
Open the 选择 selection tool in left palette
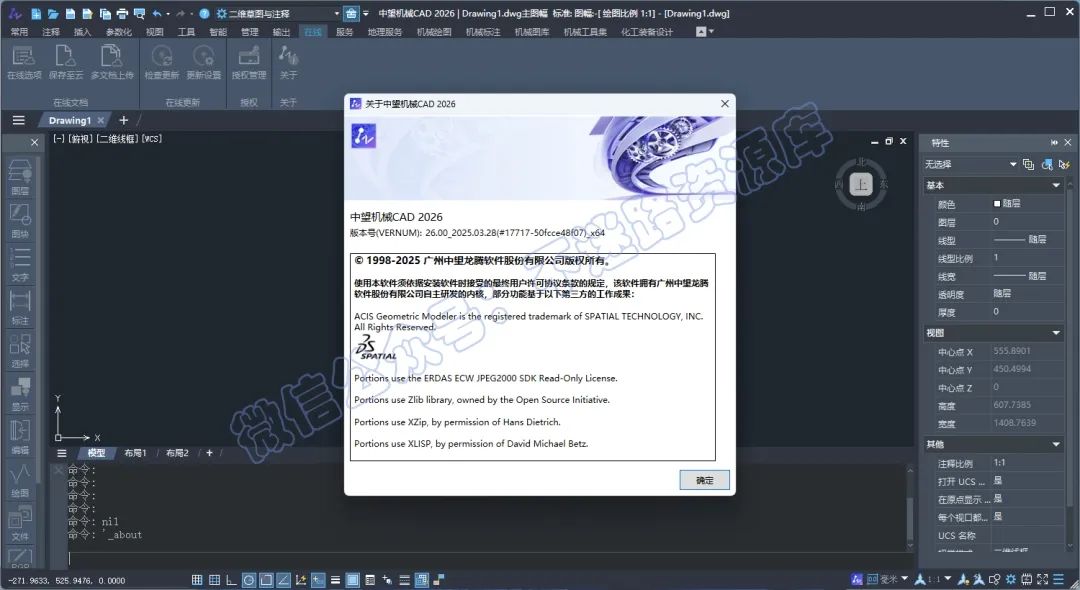pyautogui.click(x=20, y=350)
